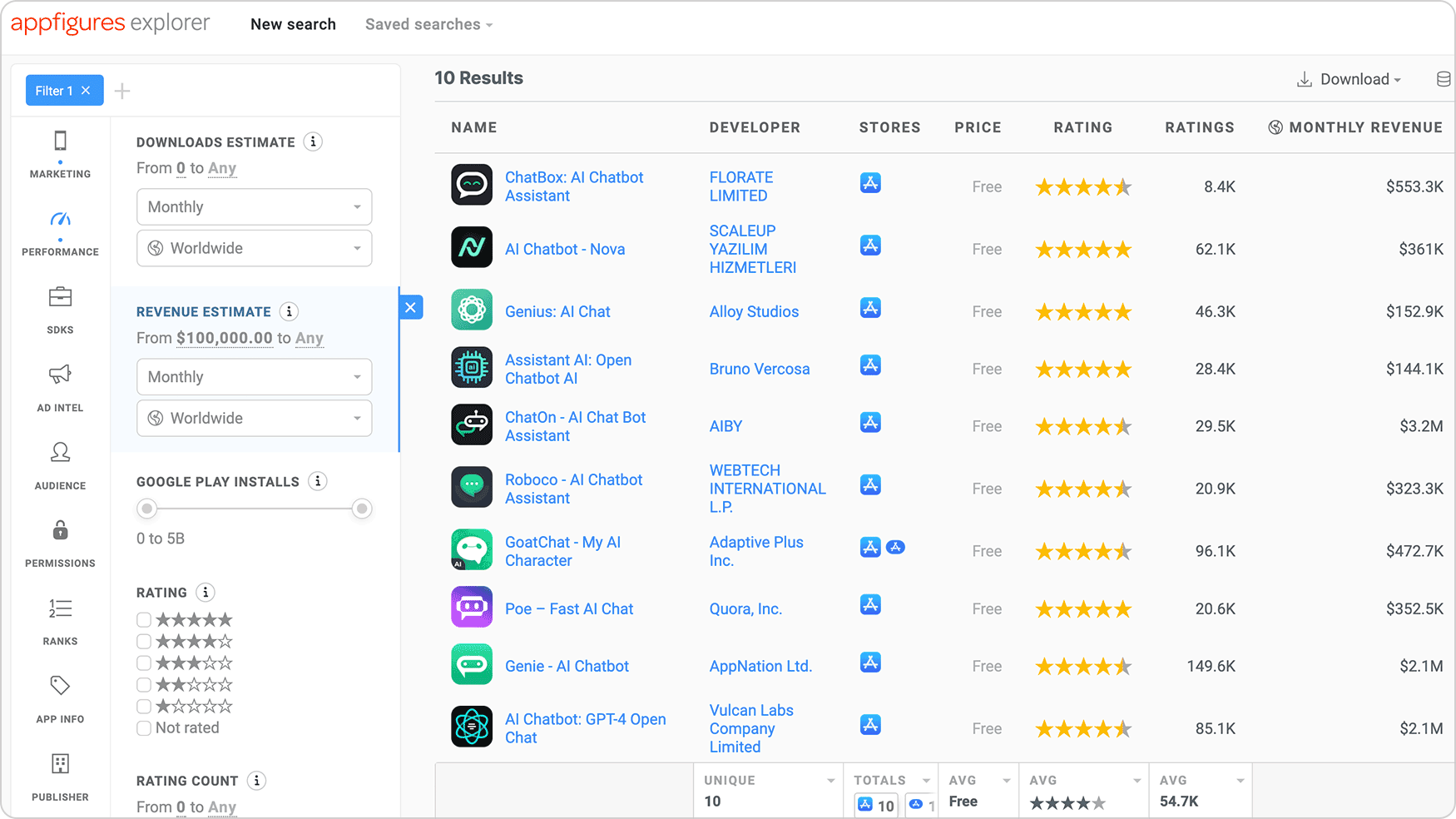Viewport: 1456px width, 819px height.
Task: Check the five-star rating checkbox
Action: coord(144,619)
